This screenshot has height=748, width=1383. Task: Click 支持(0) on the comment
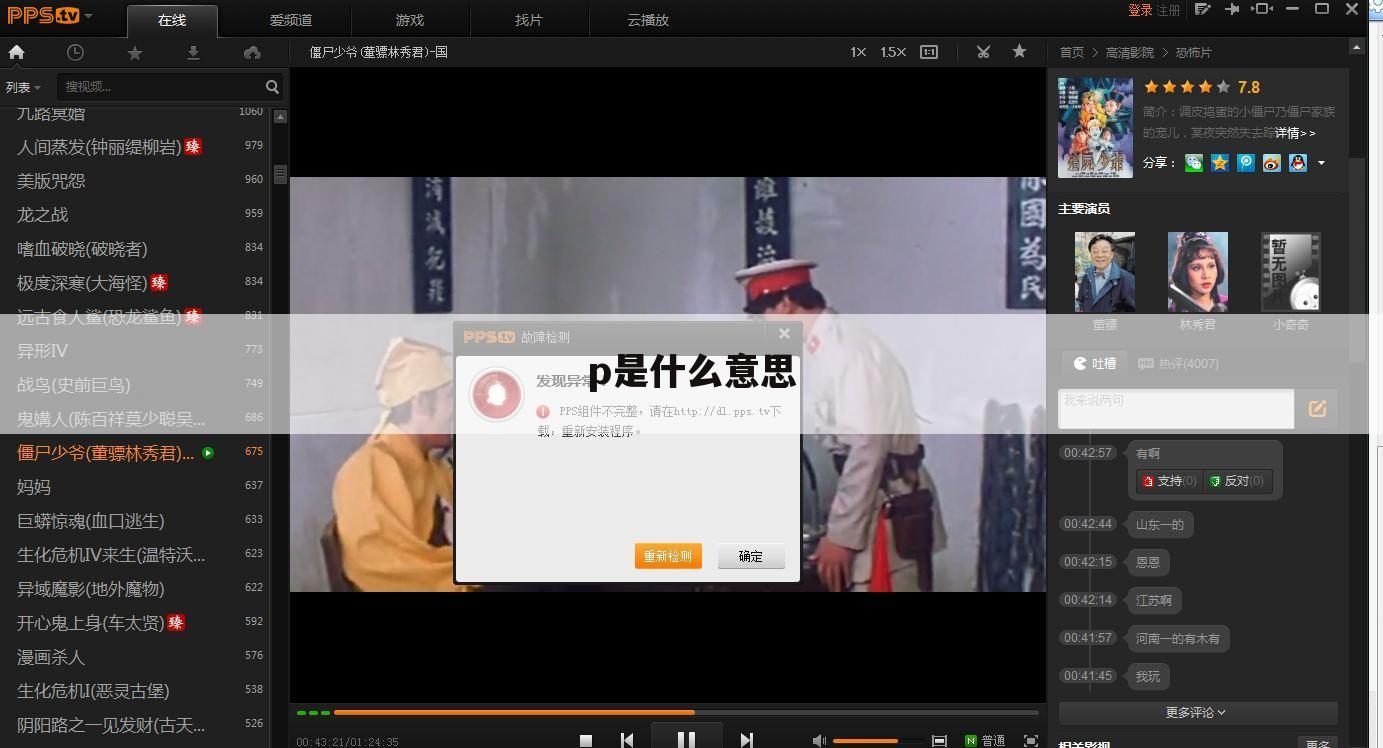coord(1169,481)
